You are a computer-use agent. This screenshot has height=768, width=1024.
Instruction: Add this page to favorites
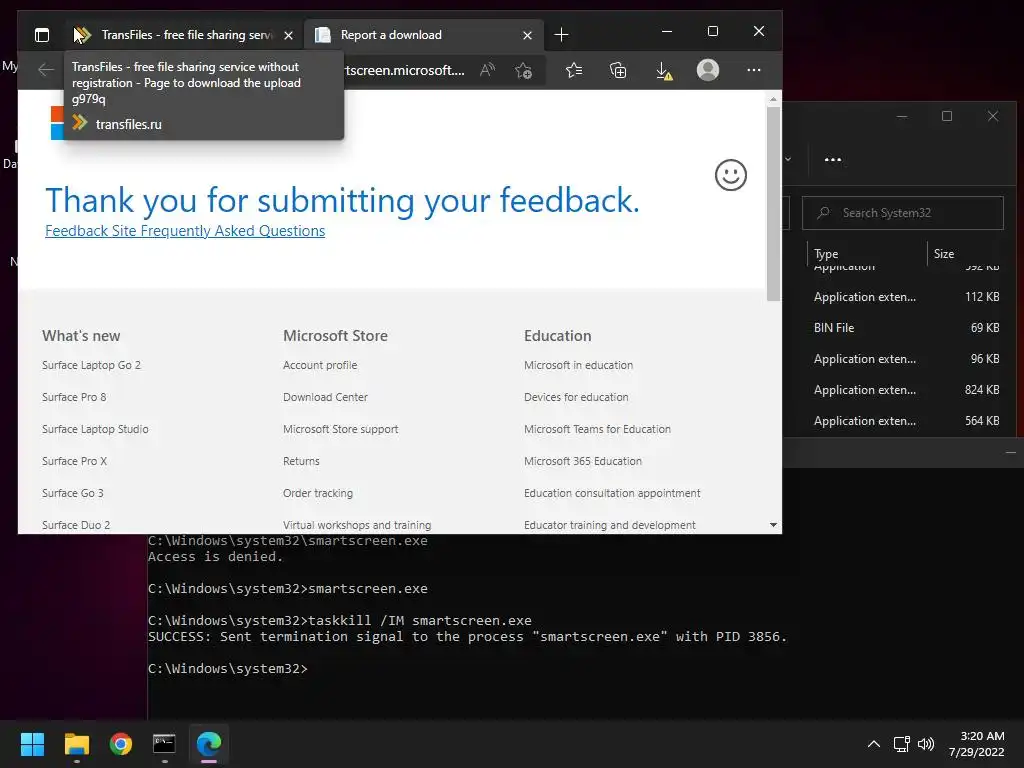click(523, 70)
